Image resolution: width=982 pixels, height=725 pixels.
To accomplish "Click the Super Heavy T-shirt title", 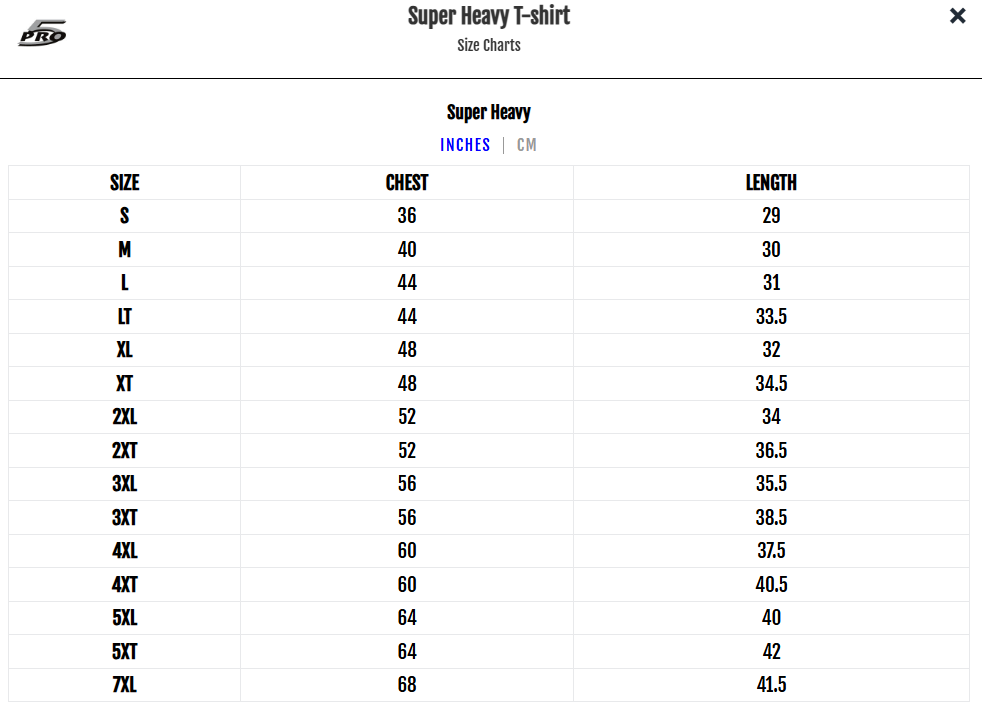I will (x=488, y=16).
